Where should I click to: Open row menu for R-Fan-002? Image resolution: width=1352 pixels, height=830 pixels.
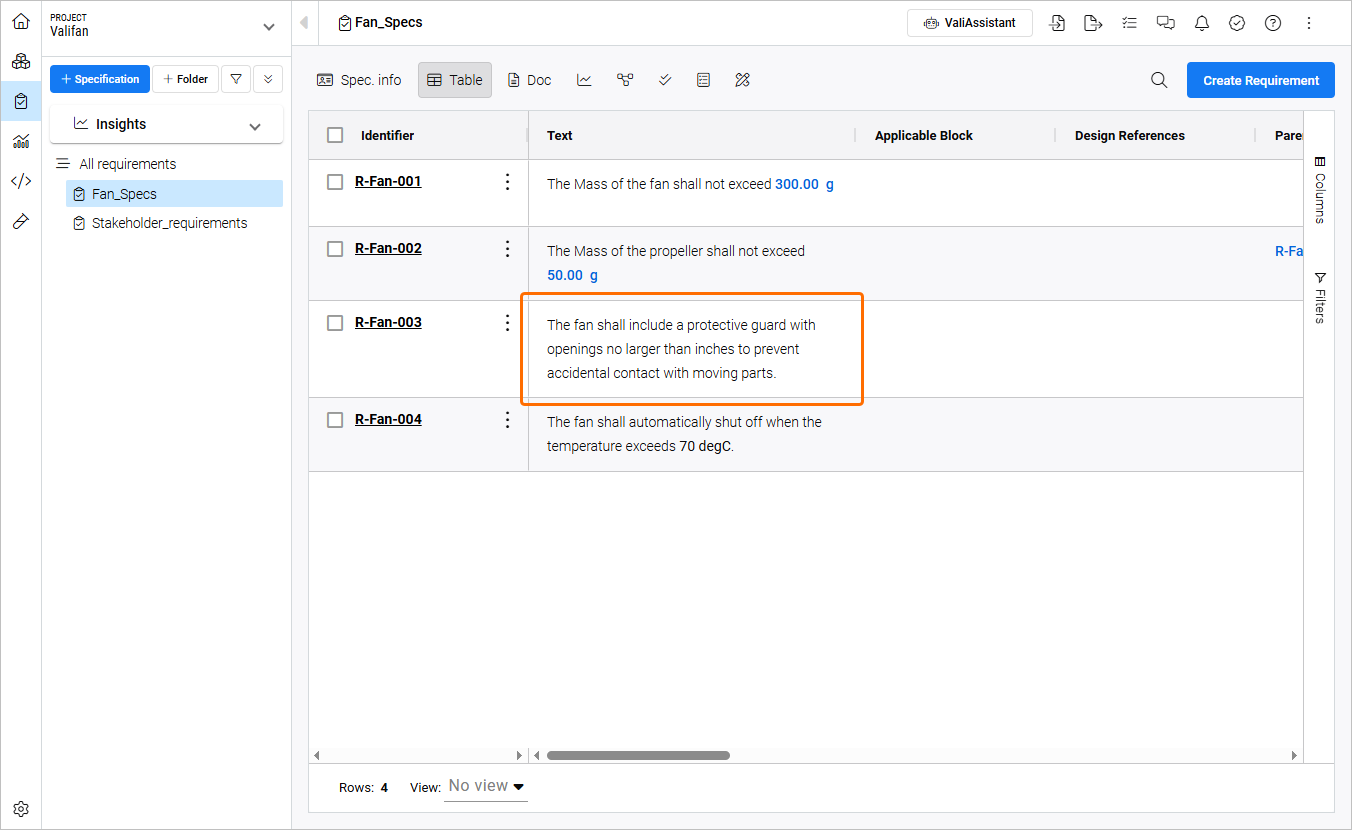coord(507,248)
